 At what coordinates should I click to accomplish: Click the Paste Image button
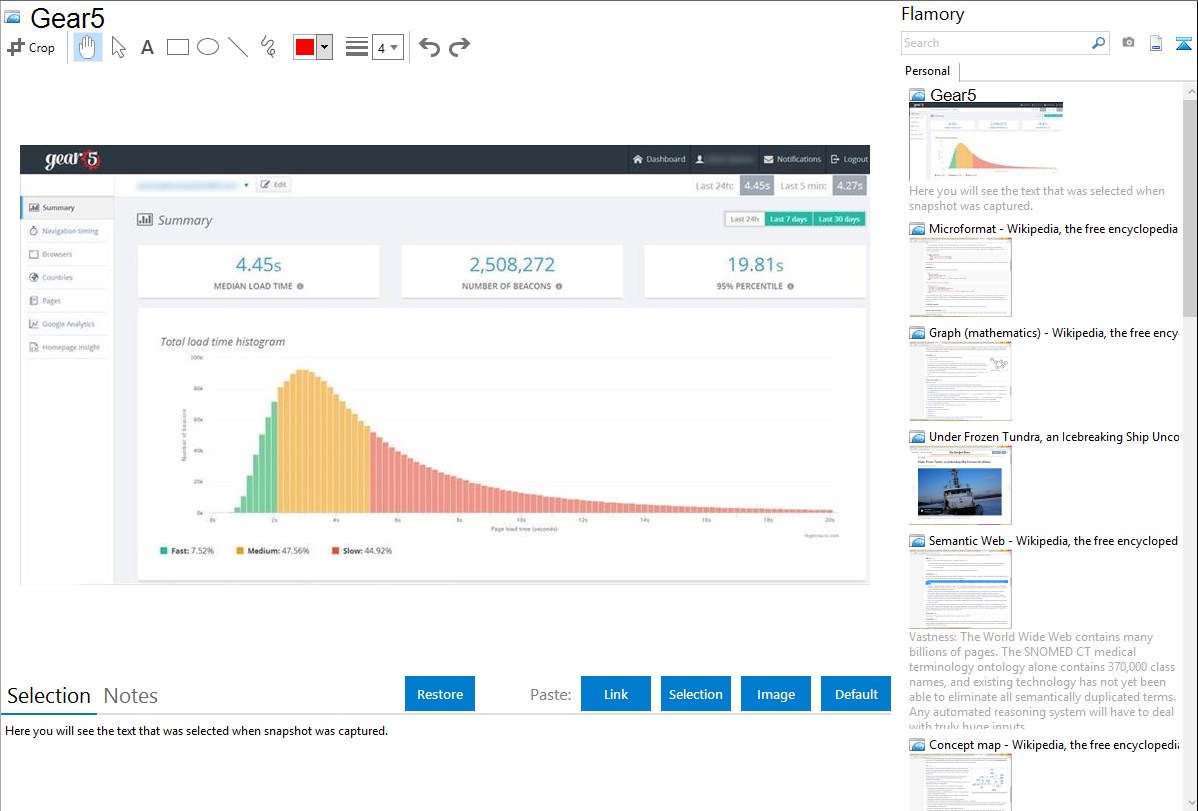(x=776, y=694)
